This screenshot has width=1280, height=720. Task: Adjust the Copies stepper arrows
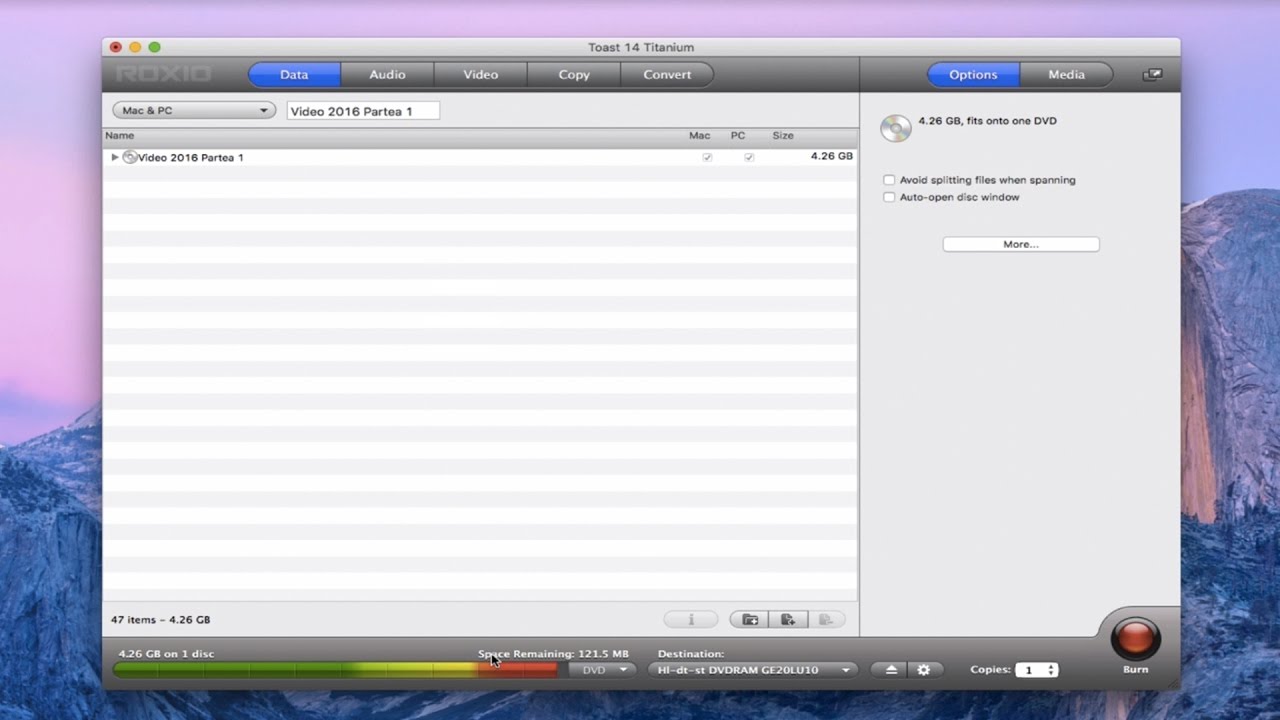coord(1051,670)
